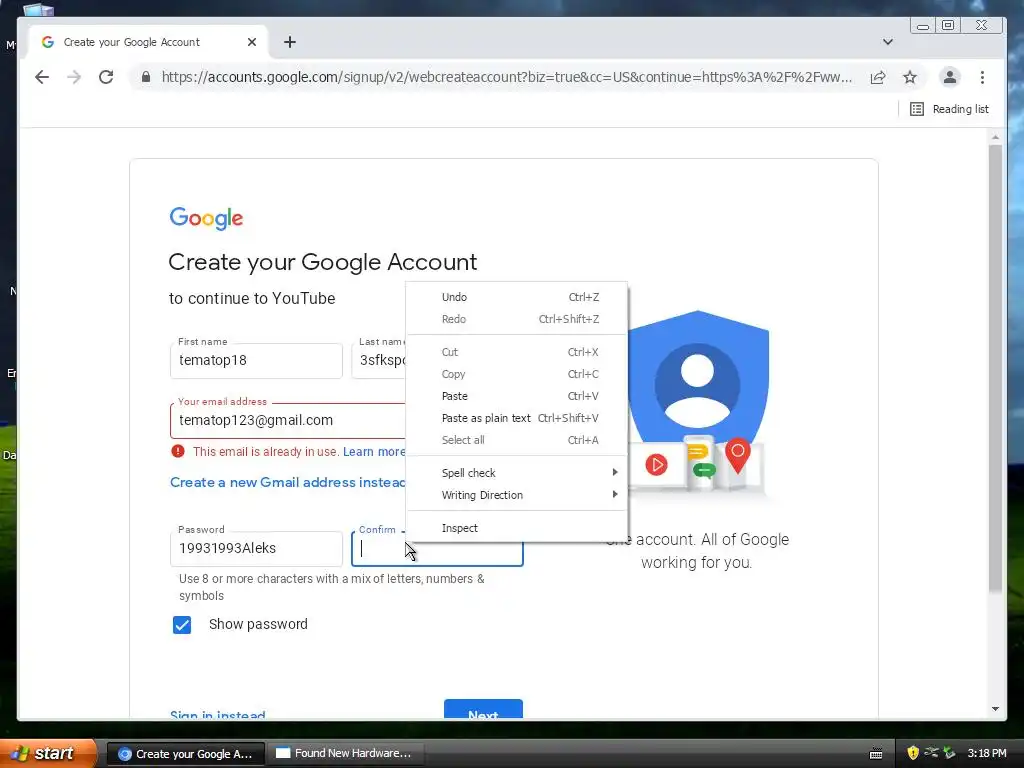This screenshot has height=768, width=1024.
Task: Click the browser address bar URL
Action: click(x=506, y=77)
